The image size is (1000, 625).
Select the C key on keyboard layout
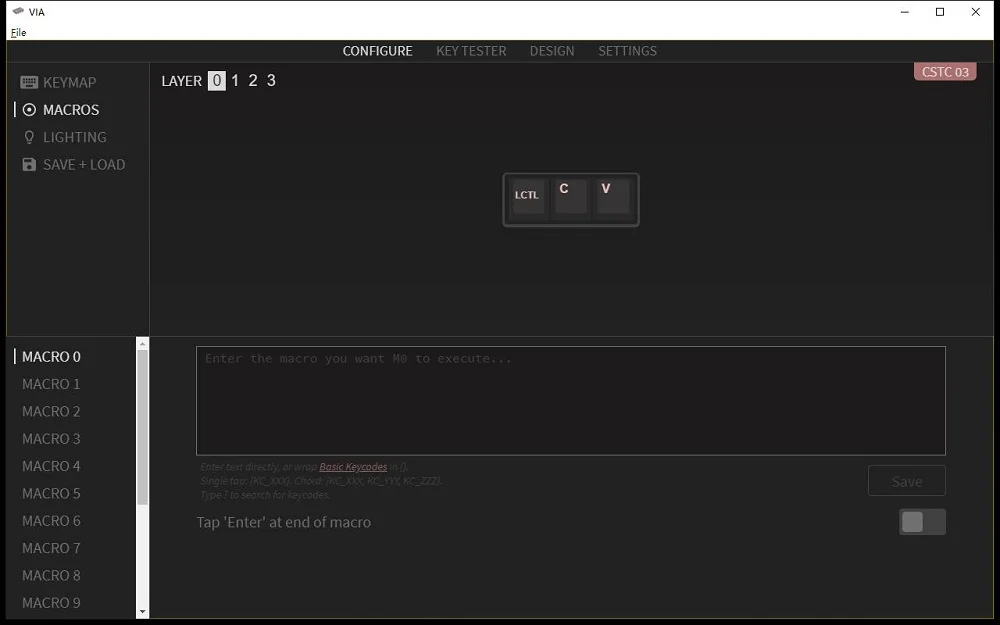[570, 196]
